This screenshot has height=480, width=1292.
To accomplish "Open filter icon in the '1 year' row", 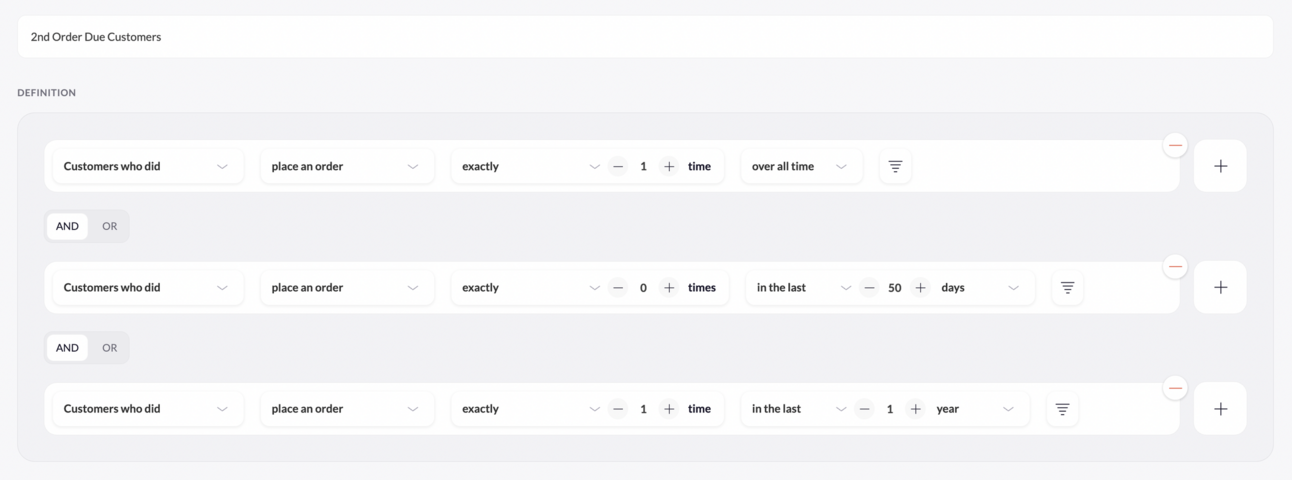I will pos(1062,409).
